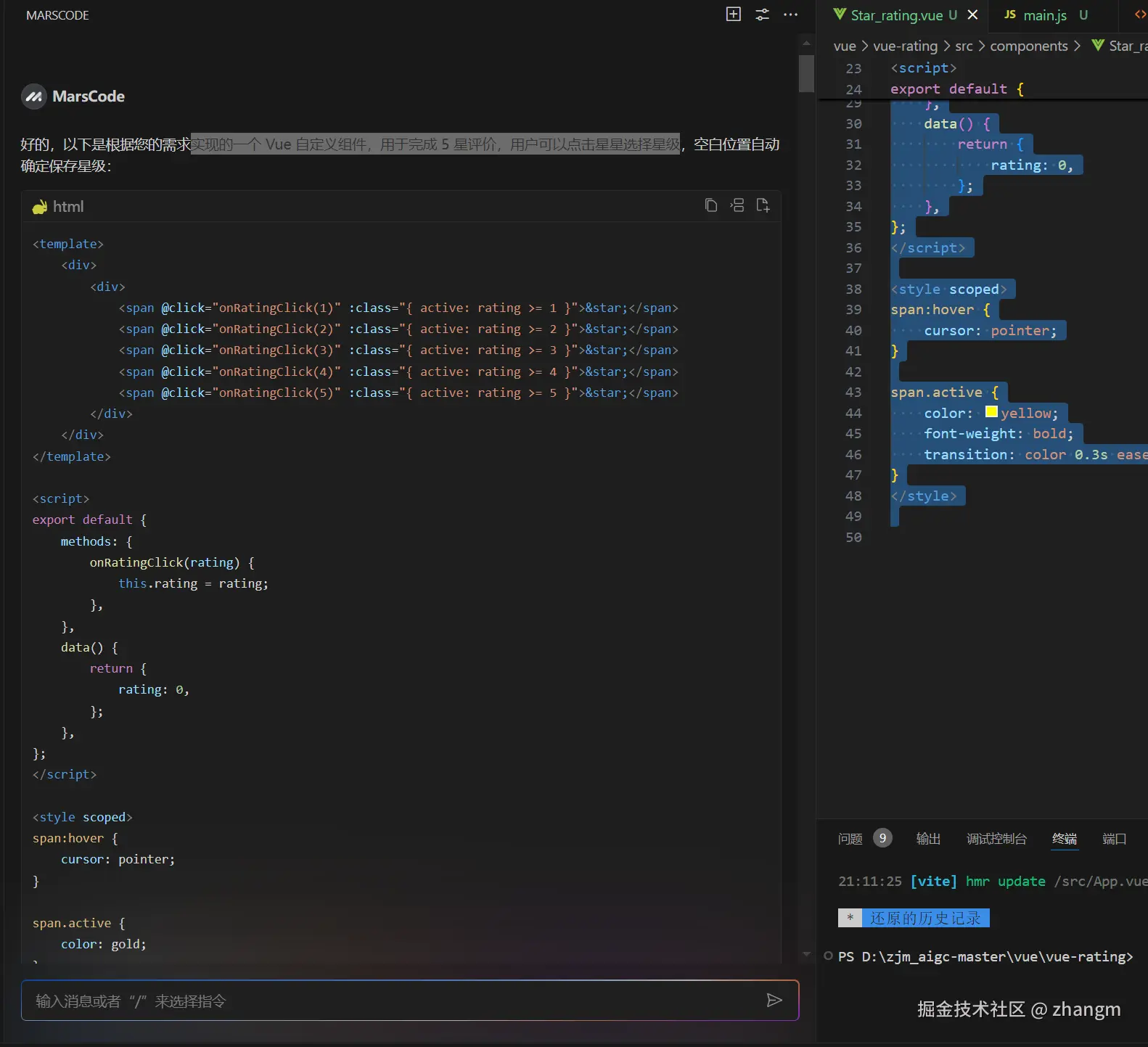
Task: Click '<script>' on sticky line 23
Action: tap(924, 68)
